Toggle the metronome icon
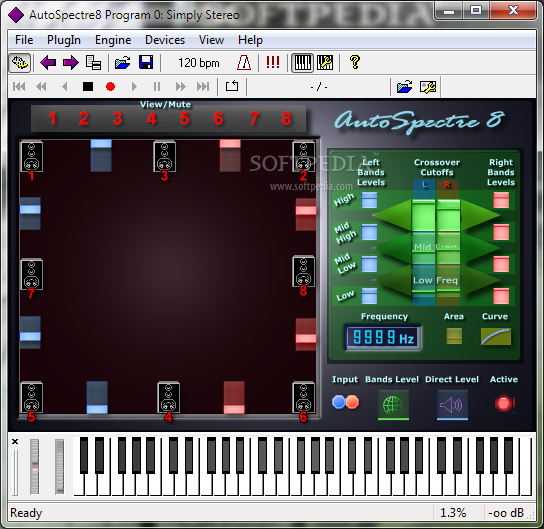This screenshot has height=529, width=544. pyautogui.click(x=244, y=63)
